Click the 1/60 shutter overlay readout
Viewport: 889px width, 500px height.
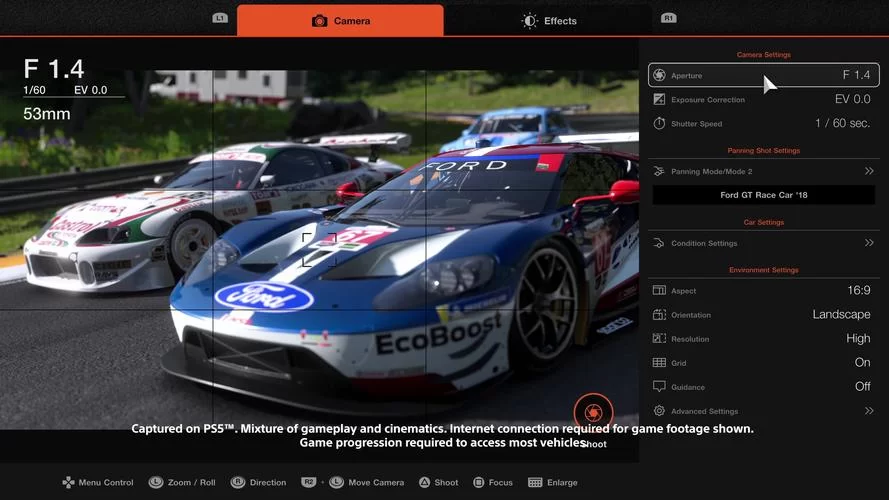35,90
